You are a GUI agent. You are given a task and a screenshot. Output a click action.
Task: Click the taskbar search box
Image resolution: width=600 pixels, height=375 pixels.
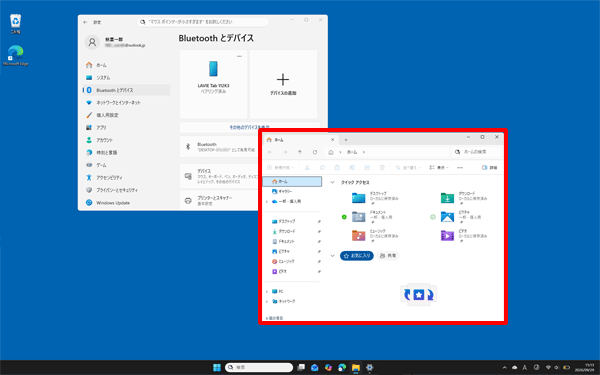pyautogui.click(x=259, y=367)
